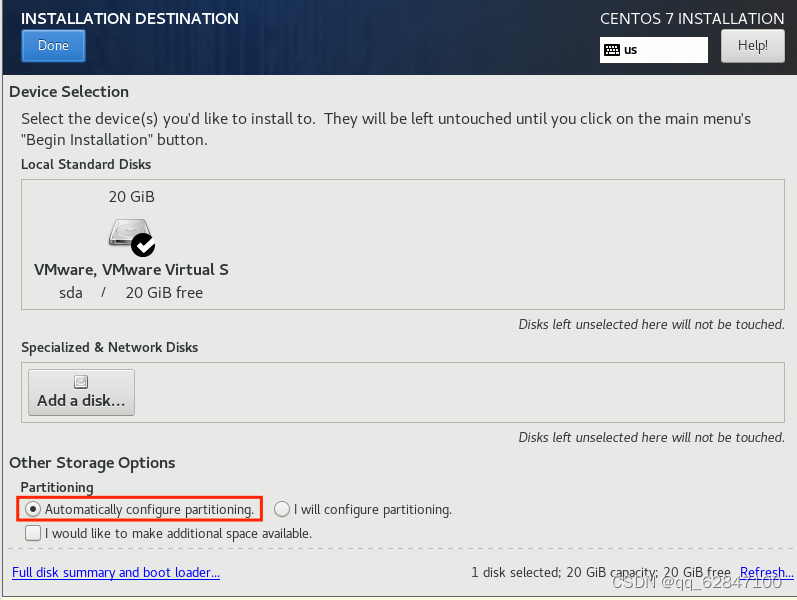
Task: Click the Partitioning label
Action: click(57, 487)
